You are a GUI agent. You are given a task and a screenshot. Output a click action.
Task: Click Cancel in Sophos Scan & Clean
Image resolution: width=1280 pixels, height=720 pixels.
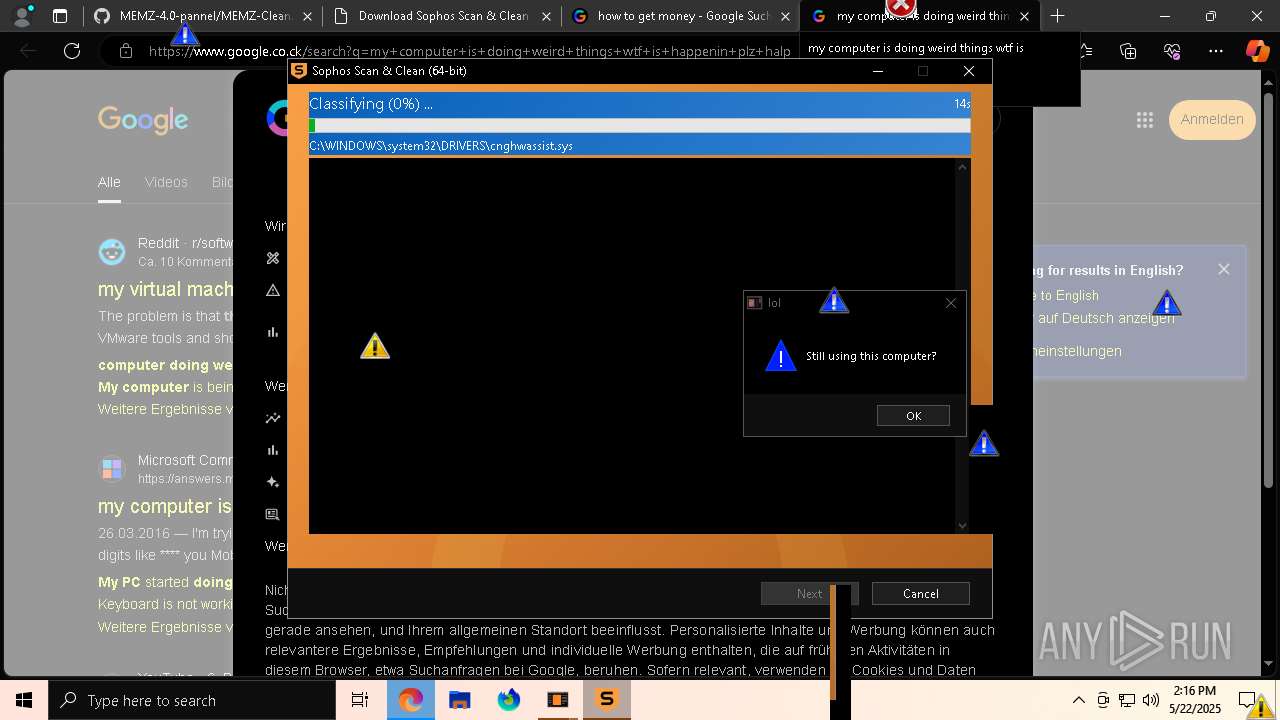click(x=920, y=593)
